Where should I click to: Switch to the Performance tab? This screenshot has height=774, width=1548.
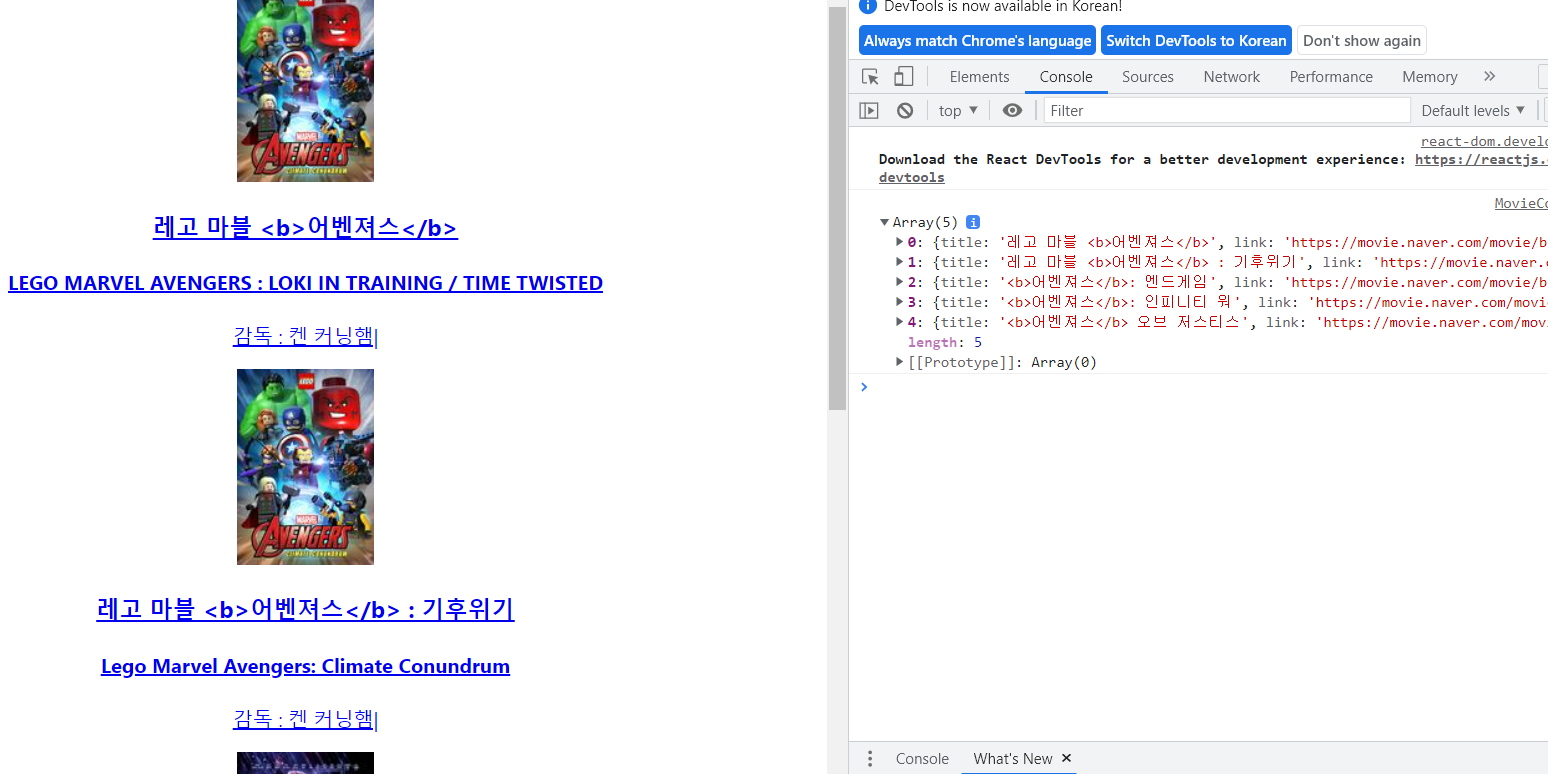(1331, 77)
